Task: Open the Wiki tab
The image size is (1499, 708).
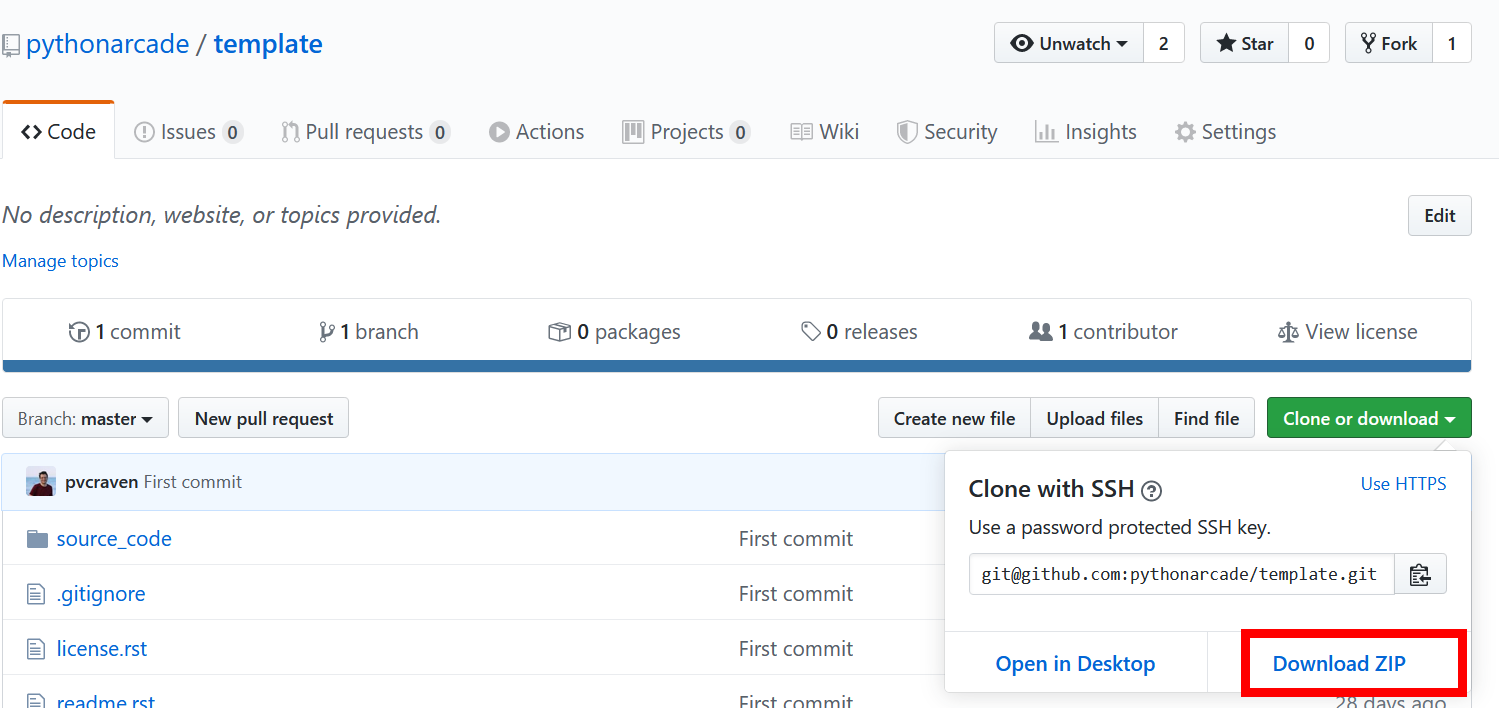Action: point(824,132)
